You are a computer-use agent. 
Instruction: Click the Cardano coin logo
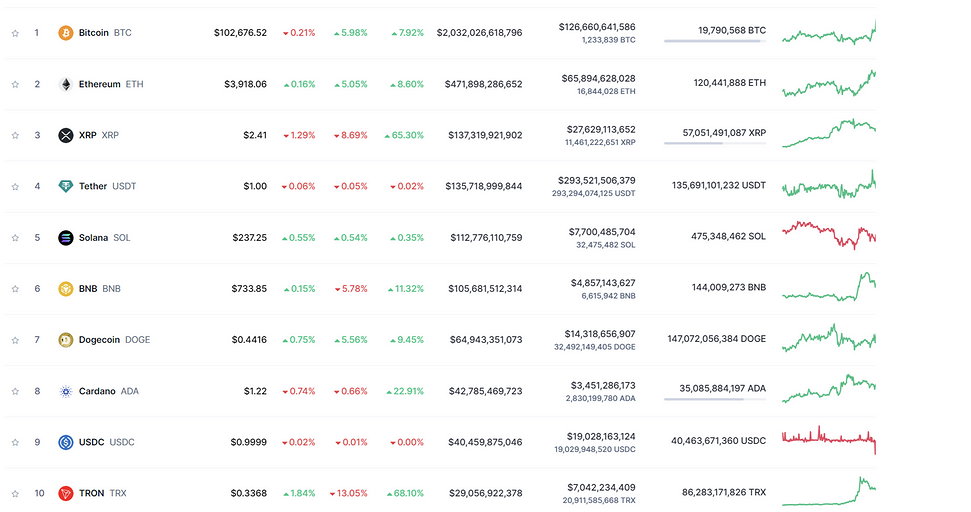tap(66, 391)
